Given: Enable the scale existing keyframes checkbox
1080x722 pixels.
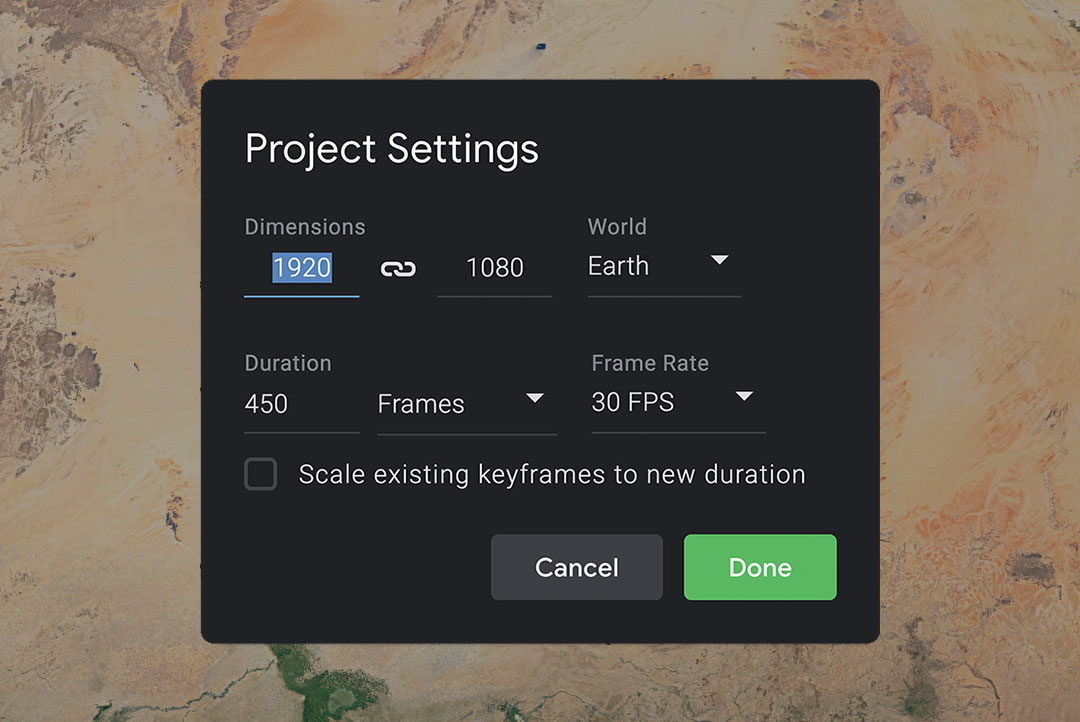Looking at the screenshot, I should [x=261, y=474].
